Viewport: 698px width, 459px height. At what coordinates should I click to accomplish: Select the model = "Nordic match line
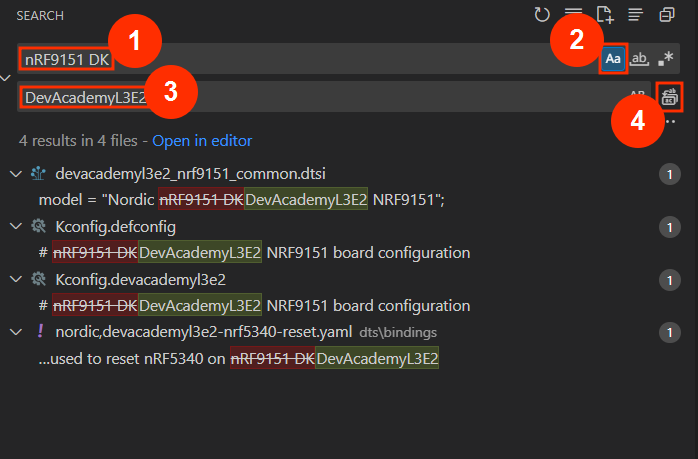[x=242, y=200]
